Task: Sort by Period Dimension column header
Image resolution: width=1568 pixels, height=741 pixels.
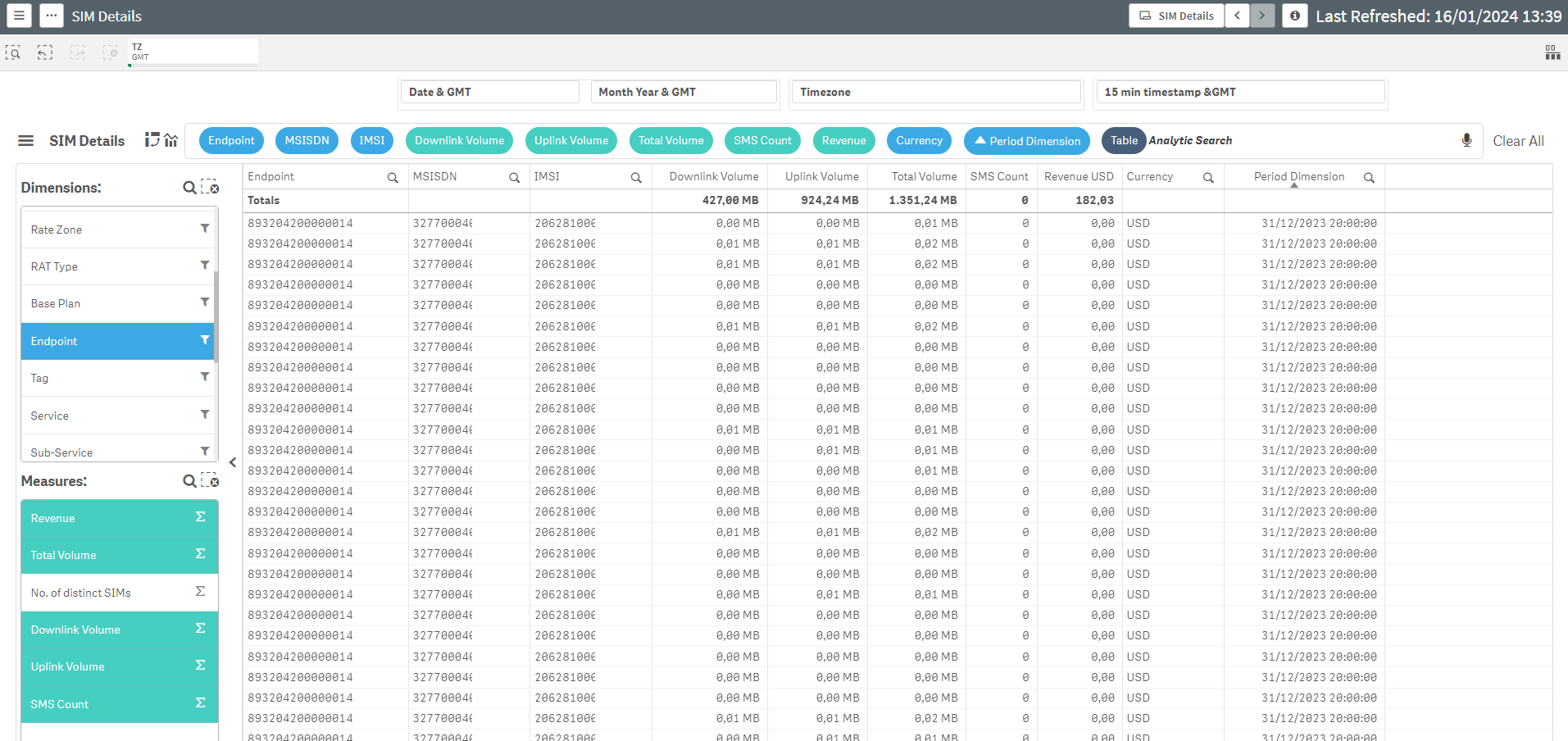Action: click(1298, 176)
